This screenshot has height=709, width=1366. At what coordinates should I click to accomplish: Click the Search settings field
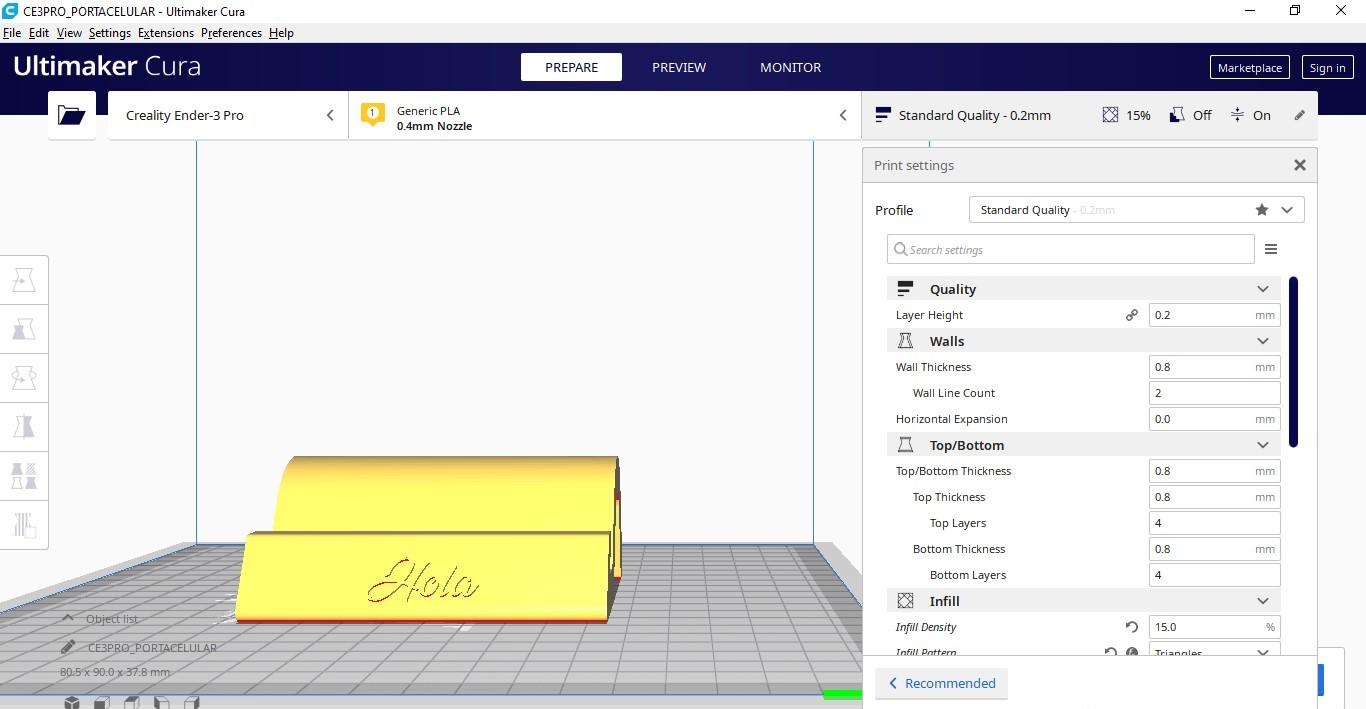1070,249
